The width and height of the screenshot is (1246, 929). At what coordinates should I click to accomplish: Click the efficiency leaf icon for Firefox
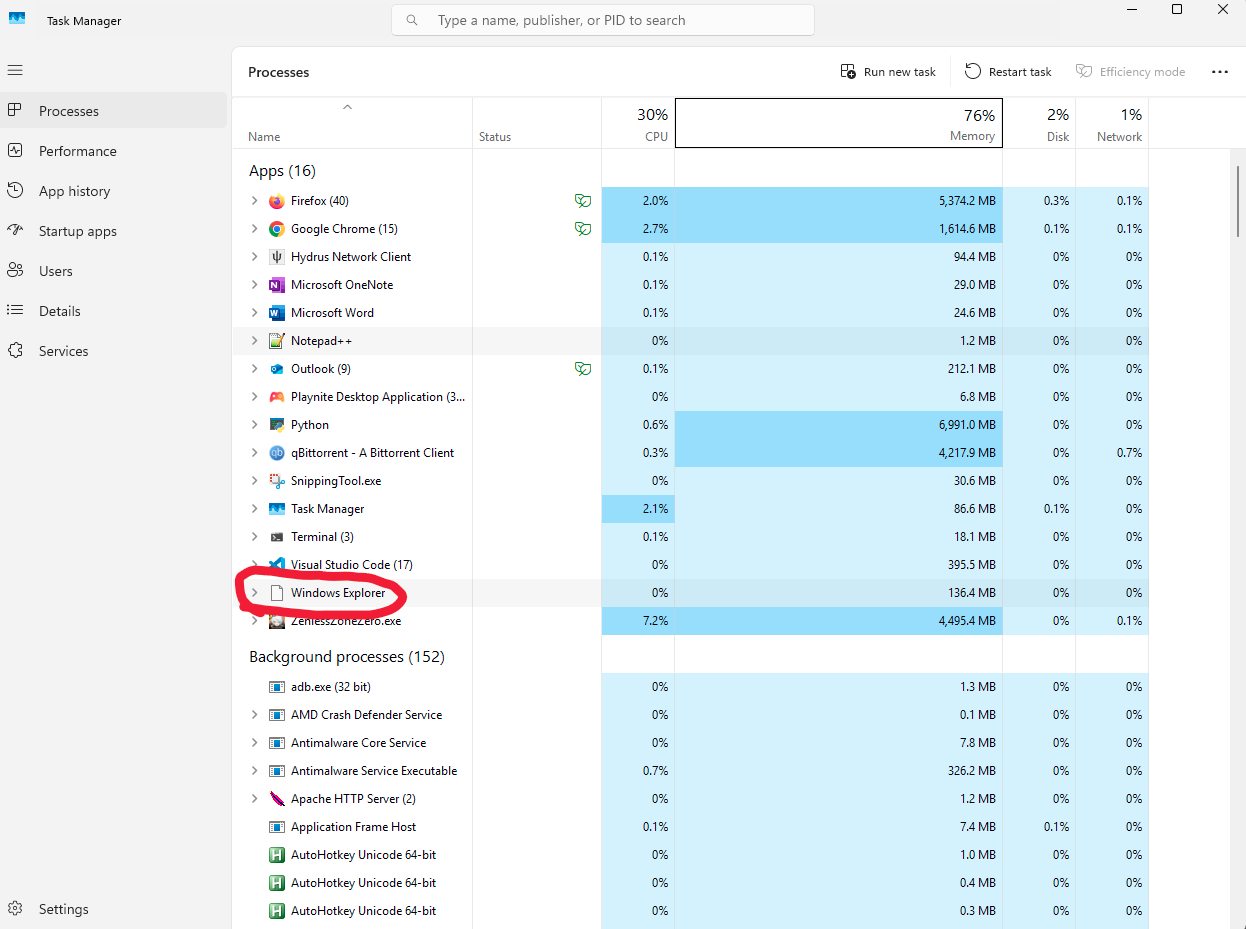tap(582, 201)
